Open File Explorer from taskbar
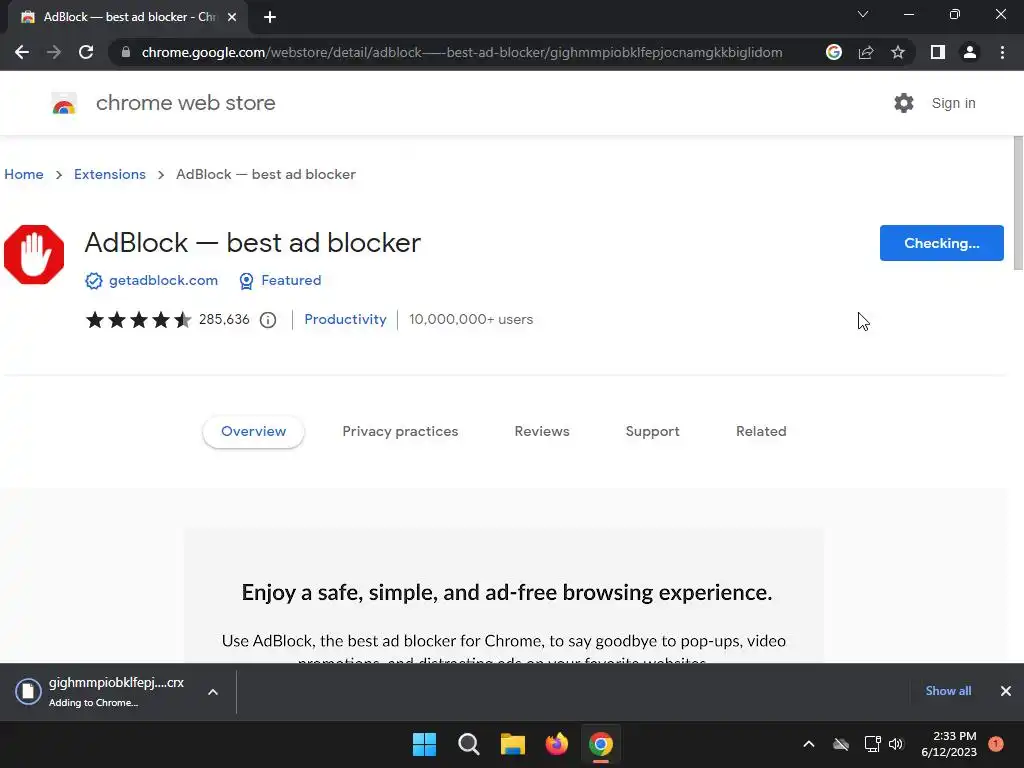The width and height of the screenshot is (1024, 768). (513, 744)
